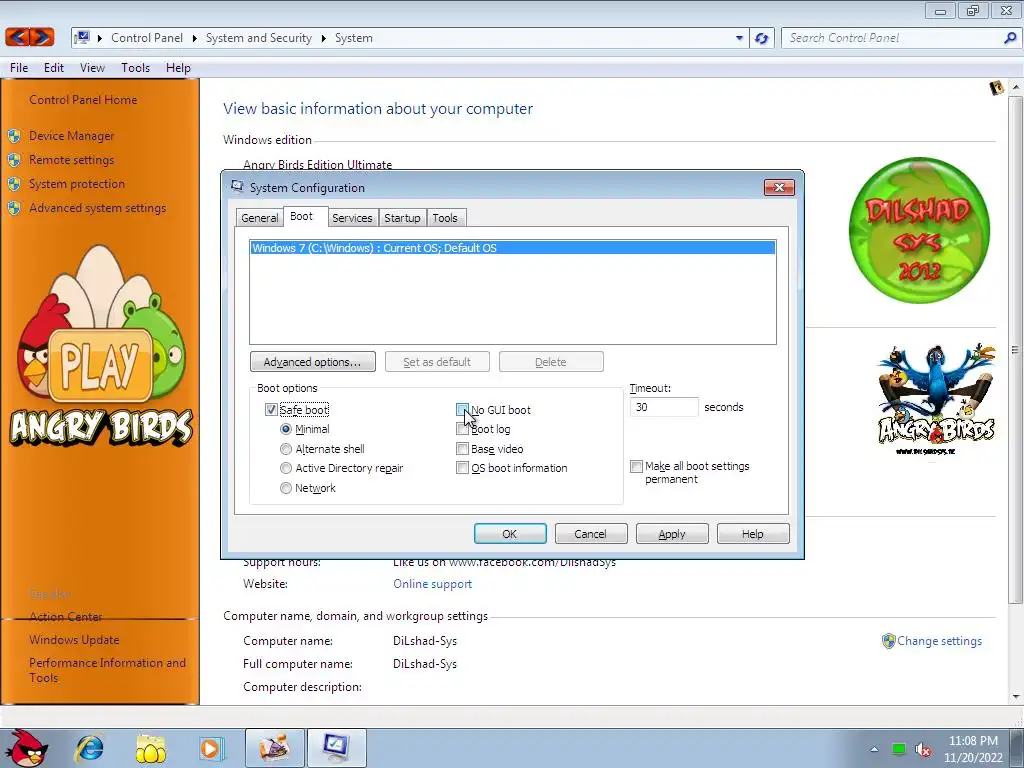Switch to System Configuration taskbar button
Screen dimensions: 1024x768
click(336, 748)
